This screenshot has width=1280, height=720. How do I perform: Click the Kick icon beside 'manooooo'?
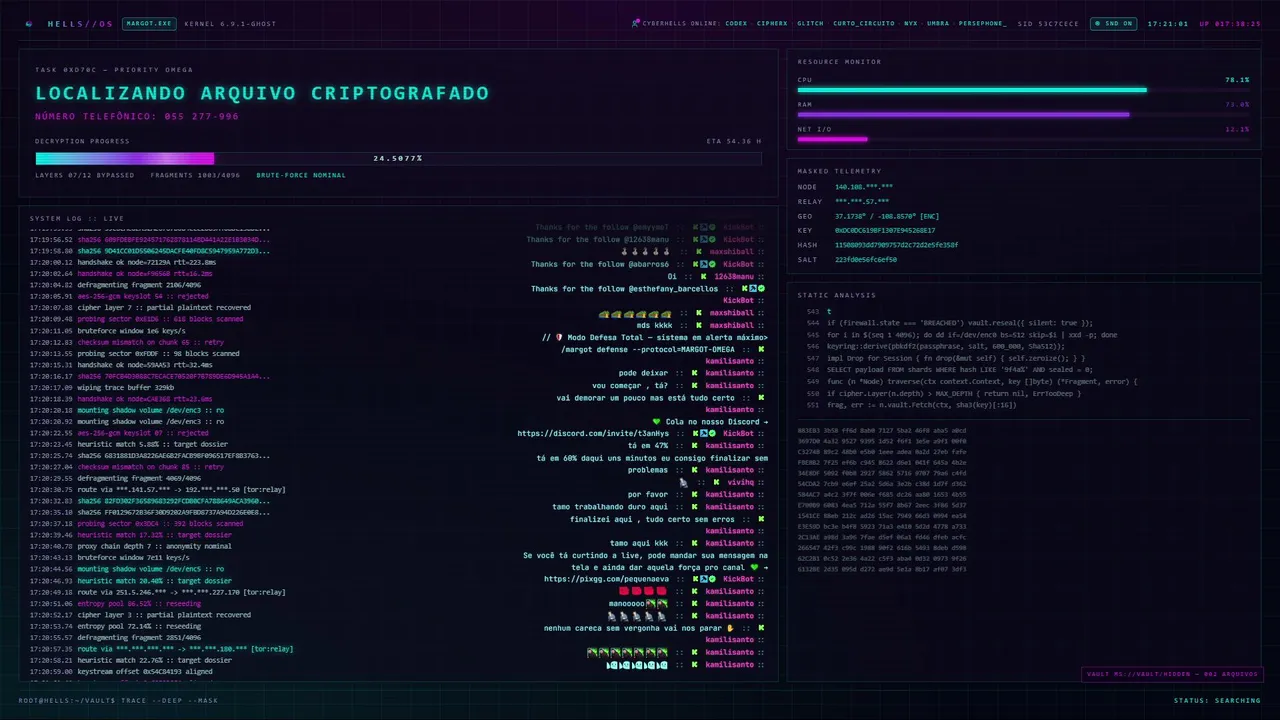(694, 604)
